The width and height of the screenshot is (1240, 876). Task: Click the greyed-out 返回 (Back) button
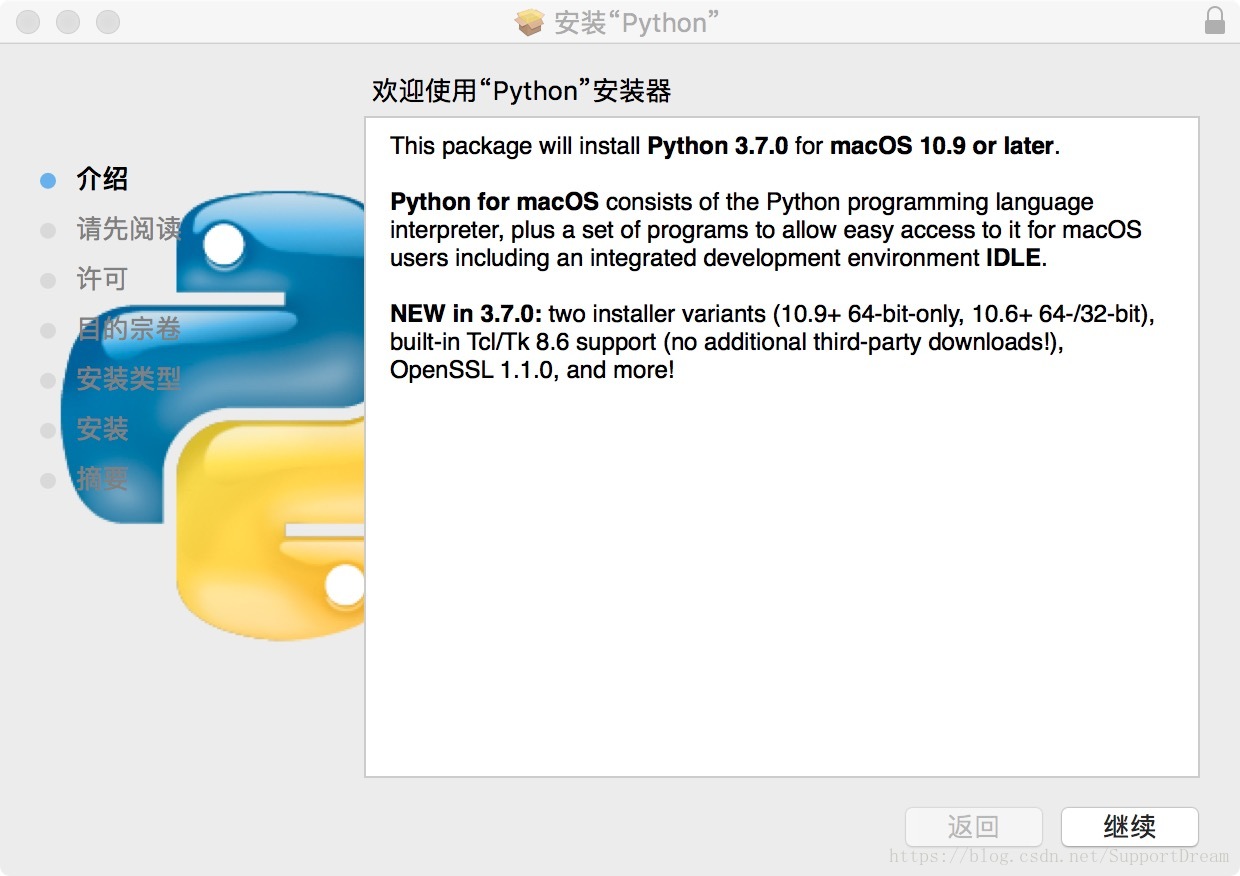[973, 827]
